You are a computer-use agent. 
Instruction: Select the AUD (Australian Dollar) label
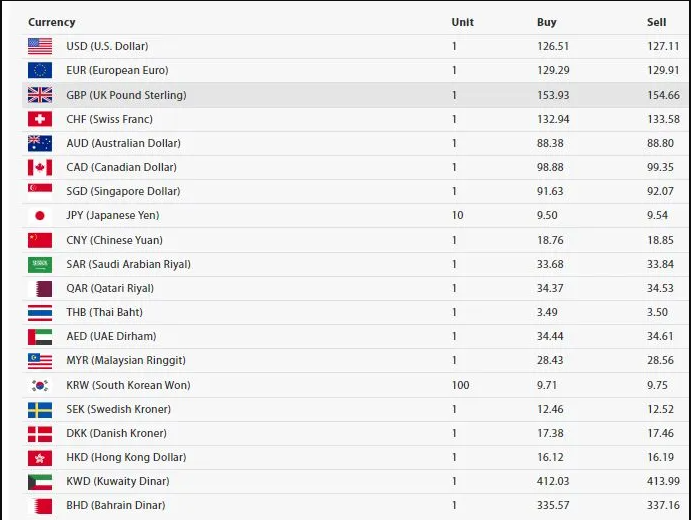(x=123, y=143)
